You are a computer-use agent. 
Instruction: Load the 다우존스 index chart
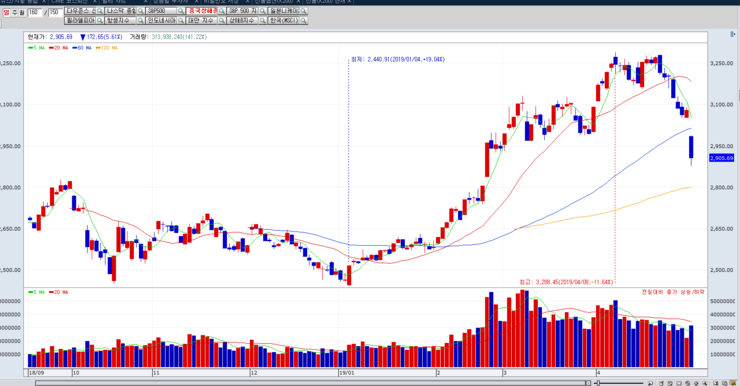click(80, 11)
